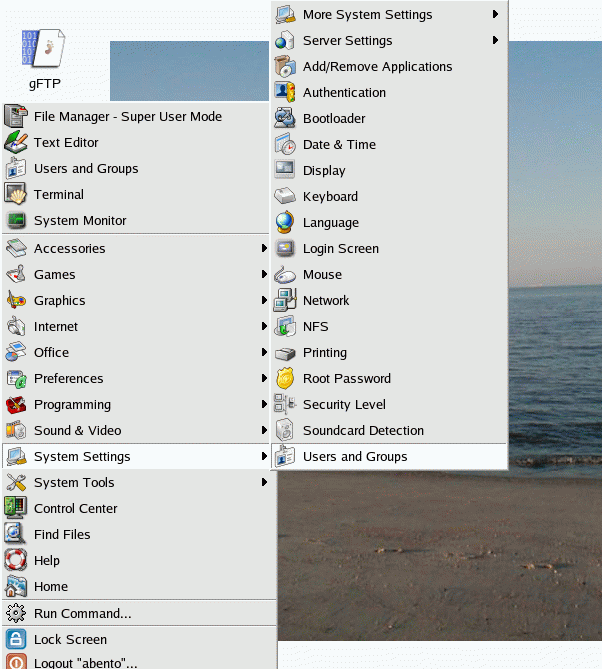
Task: Open the Games menu entry
Action: [136, 274]
